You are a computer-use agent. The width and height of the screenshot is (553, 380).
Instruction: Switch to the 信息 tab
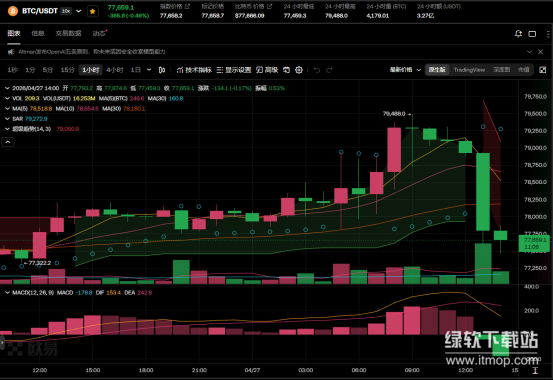pyautogui.click(x=37, y=33)
